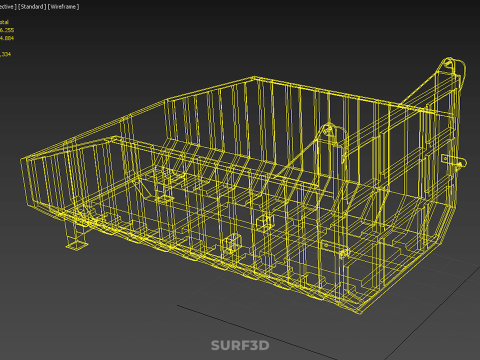Screen dimensions: 480x360
Task: Click the tapered left end panel of the container
Action: (50, 182)
